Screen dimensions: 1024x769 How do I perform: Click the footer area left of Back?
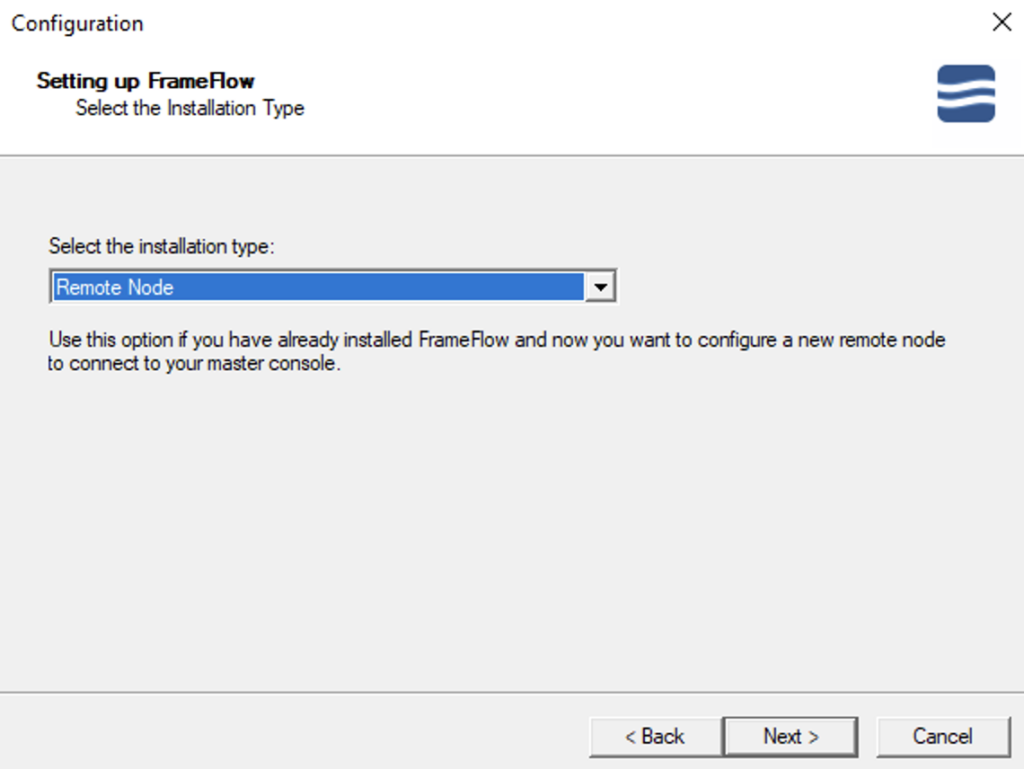pyautogui.click(x=294, y=736)
